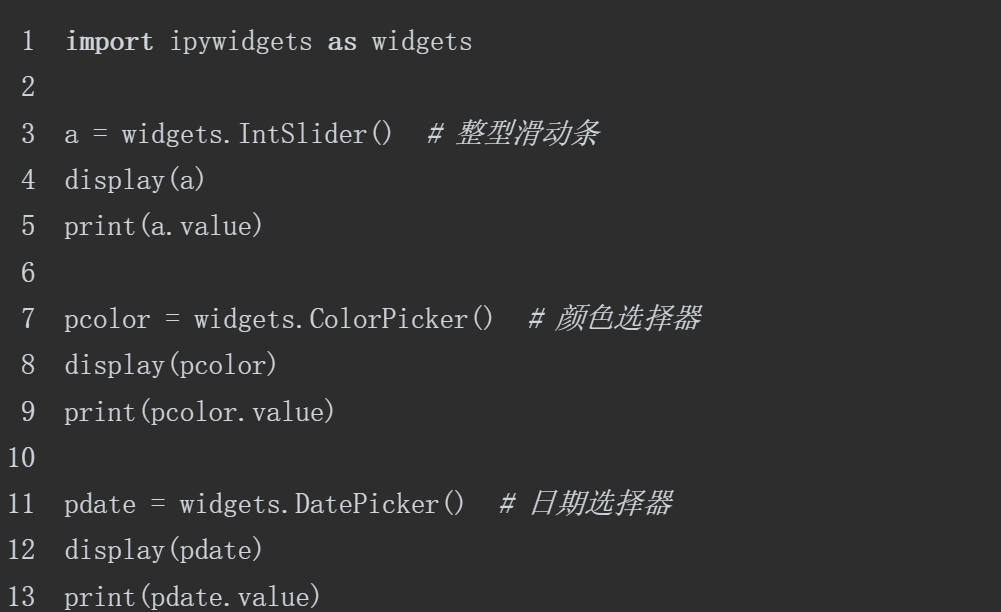Click line number 6 in the gutter
Image resolution: width=1001 pixels, height=612 pixels.
point(27,274)
